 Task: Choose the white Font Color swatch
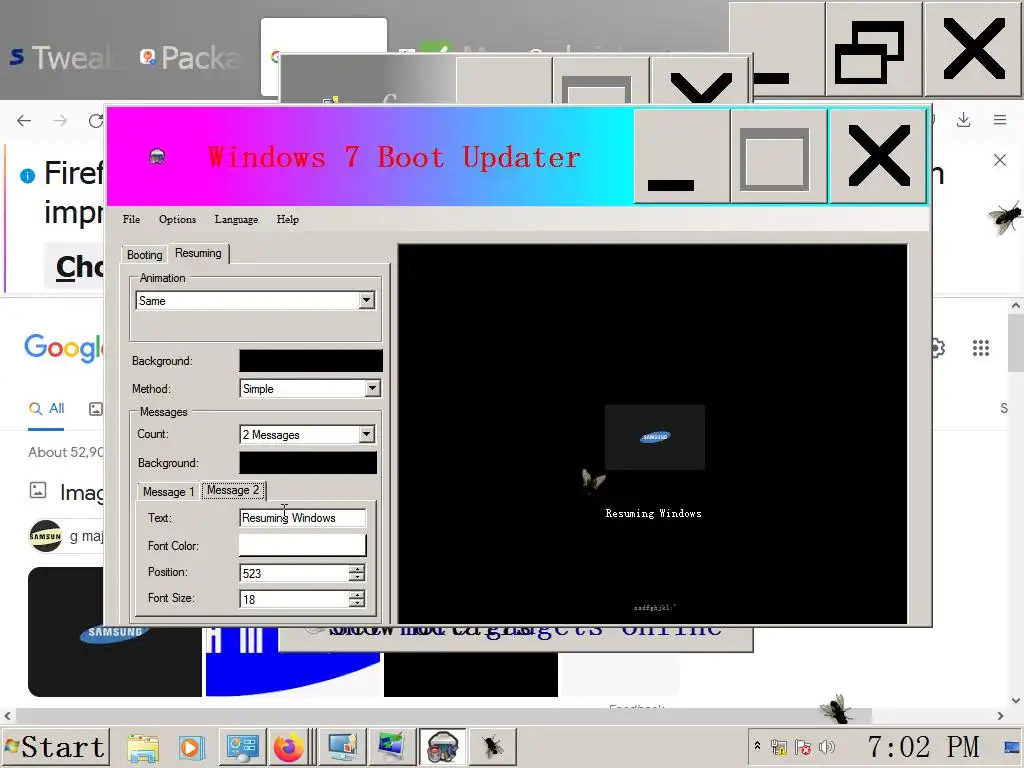[x=302, y=545]
